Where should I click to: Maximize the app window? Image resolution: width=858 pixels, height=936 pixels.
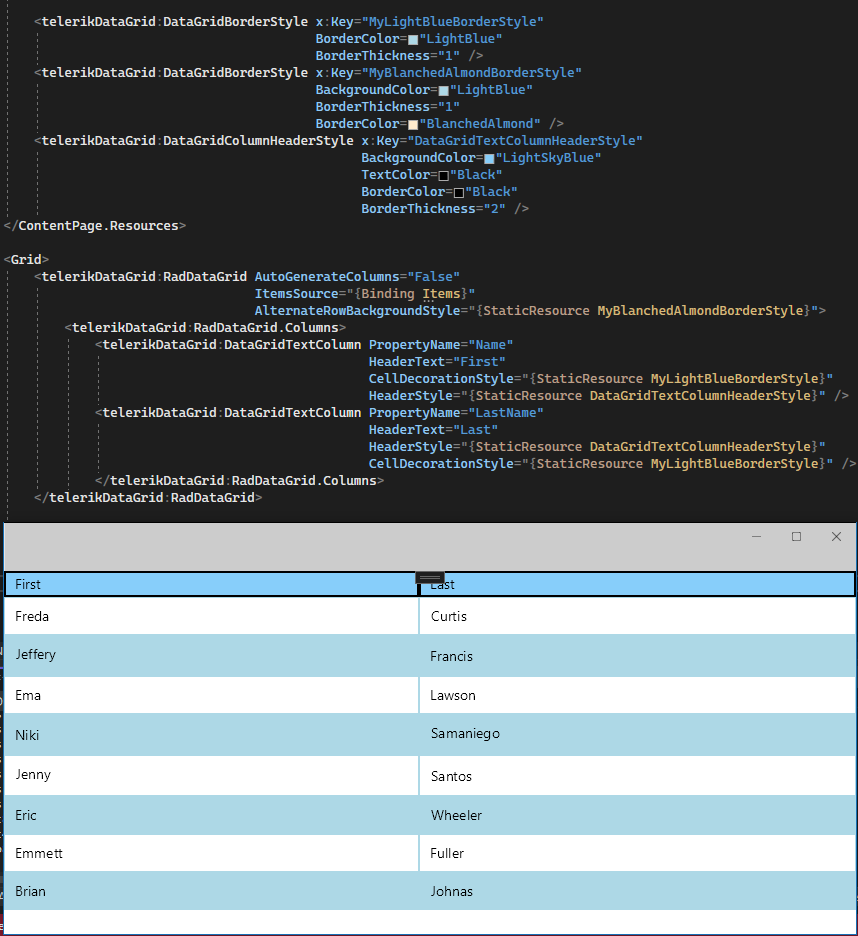point(796,537)
